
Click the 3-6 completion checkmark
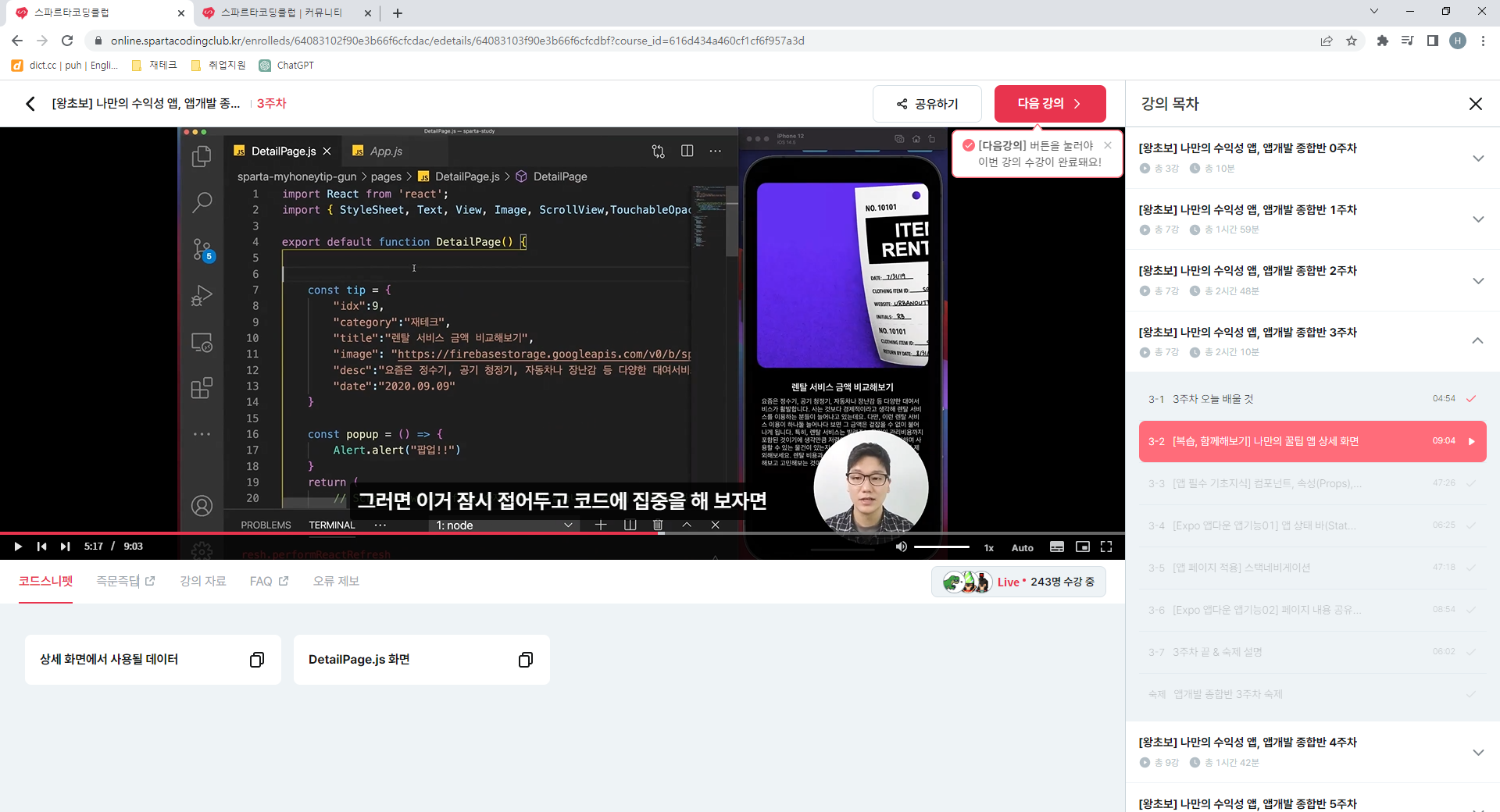coord(1471,610)
